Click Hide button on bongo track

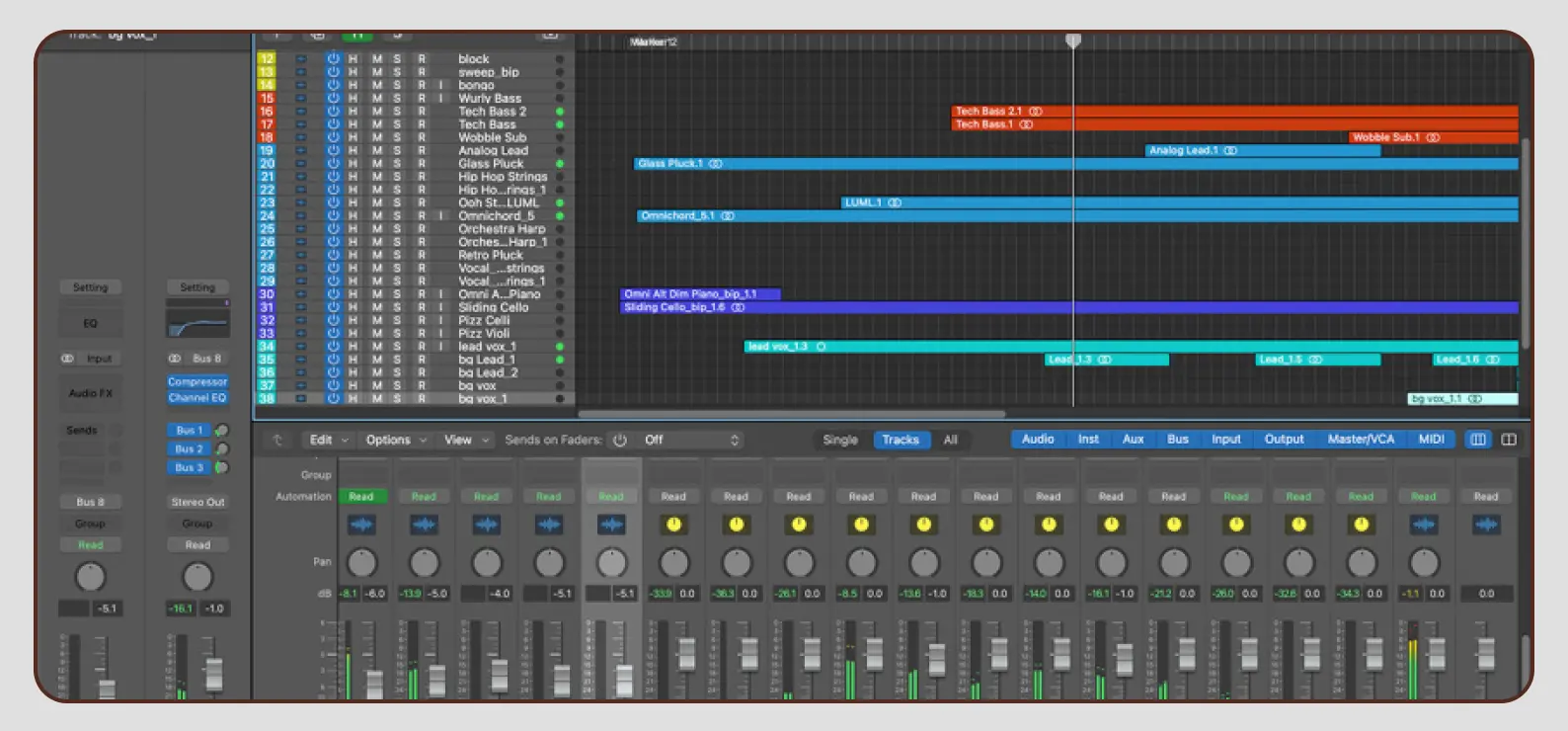(353, 86)
